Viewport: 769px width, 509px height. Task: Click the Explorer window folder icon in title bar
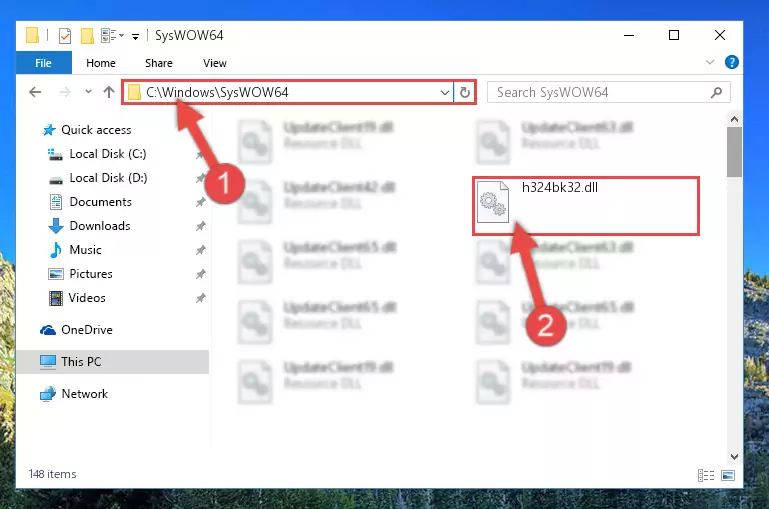(x=32, y=35)
